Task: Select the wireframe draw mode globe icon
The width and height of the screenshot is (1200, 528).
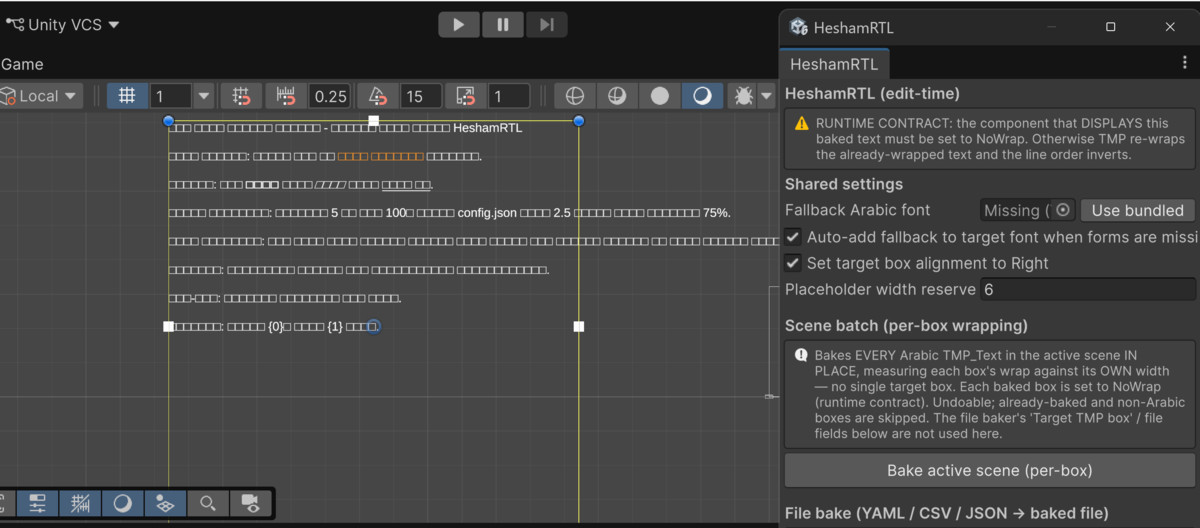Action: pos(575,96)
